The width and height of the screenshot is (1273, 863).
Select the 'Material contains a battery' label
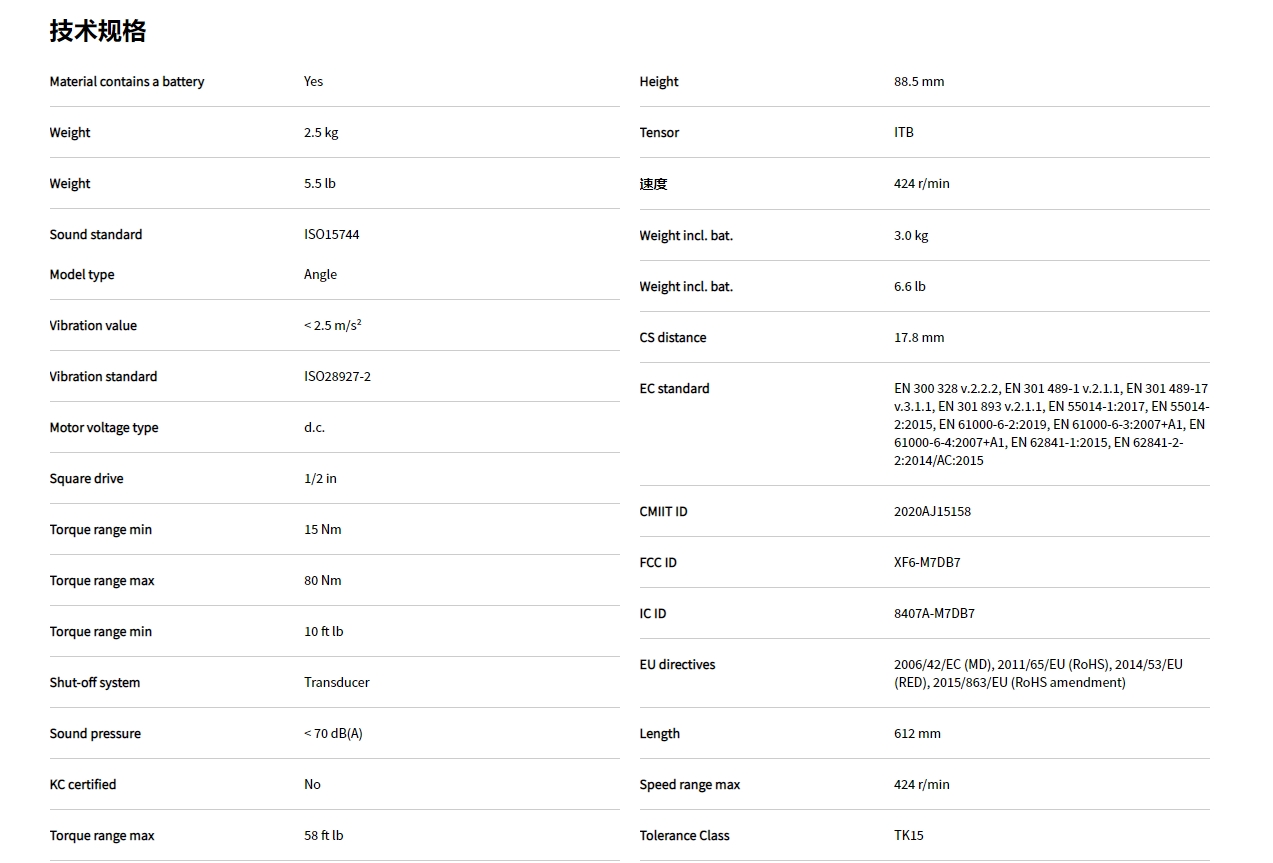point(127,82)
